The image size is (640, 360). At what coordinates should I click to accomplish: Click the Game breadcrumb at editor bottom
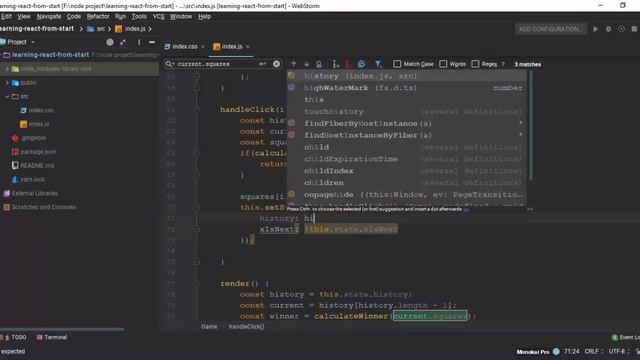209,327
